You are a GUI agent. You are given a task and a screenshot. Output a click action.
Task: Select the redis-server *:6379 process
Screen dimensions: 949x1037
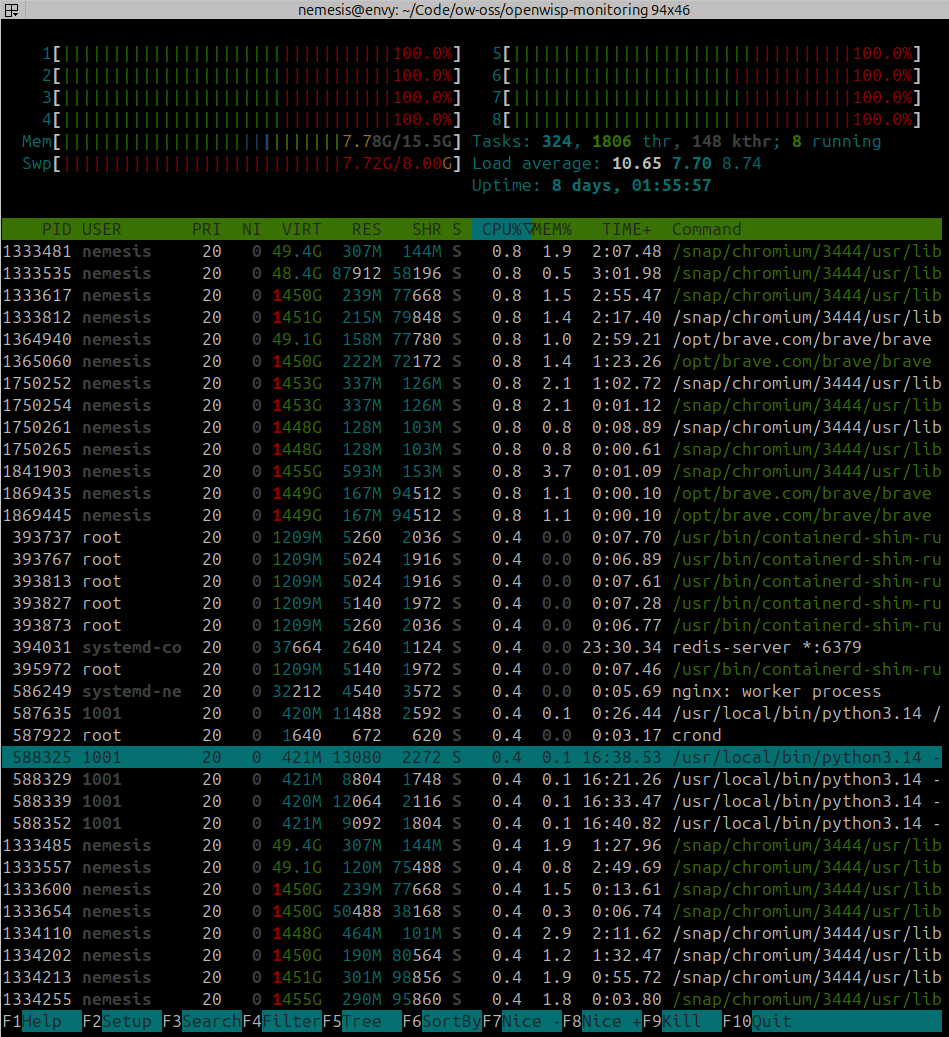coord(472,647)
